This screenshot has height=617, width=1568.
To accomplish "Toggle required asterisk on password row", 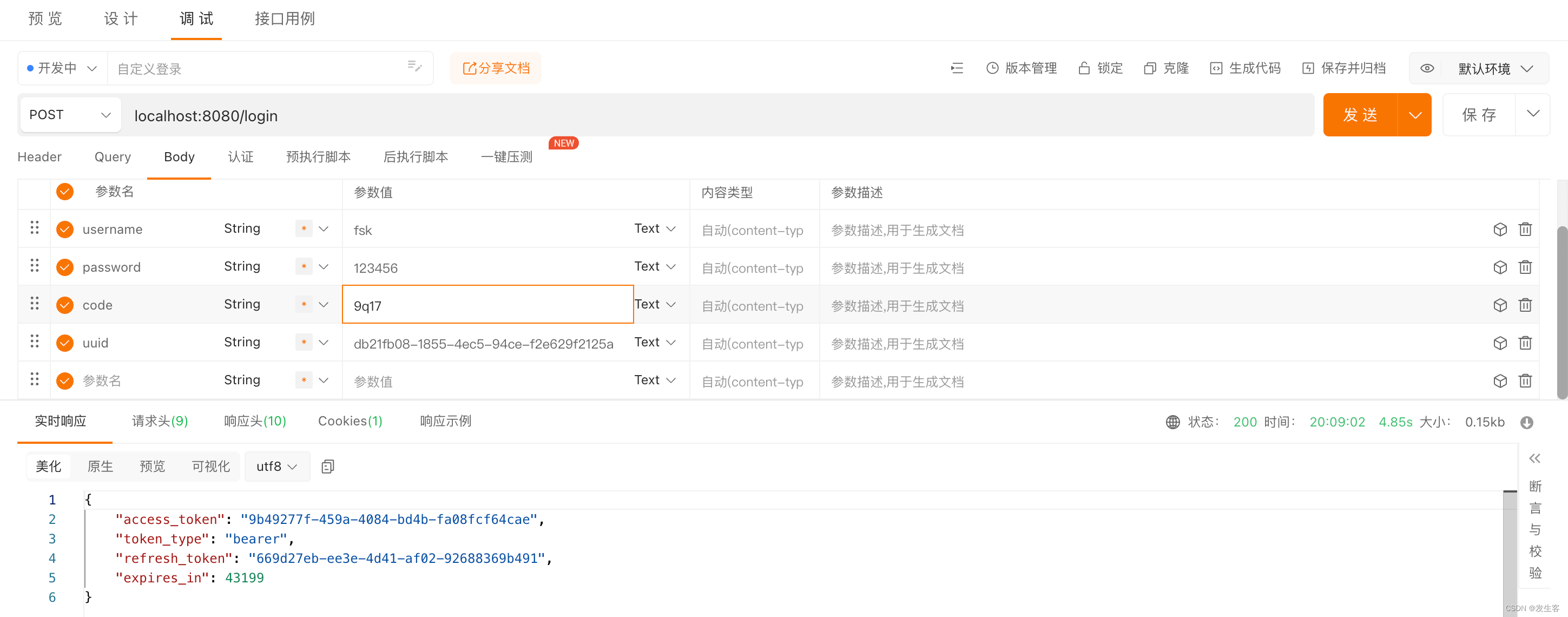I will click(304, 266).
